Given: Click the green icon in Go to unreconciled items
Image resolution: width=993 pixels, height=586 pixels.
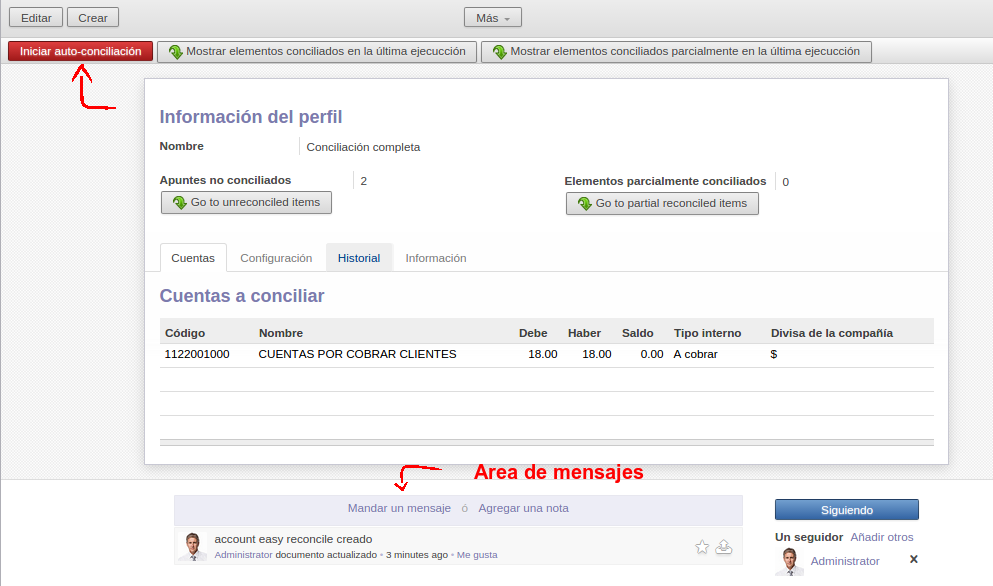Looking at the screenshot, I should [180, 203].
